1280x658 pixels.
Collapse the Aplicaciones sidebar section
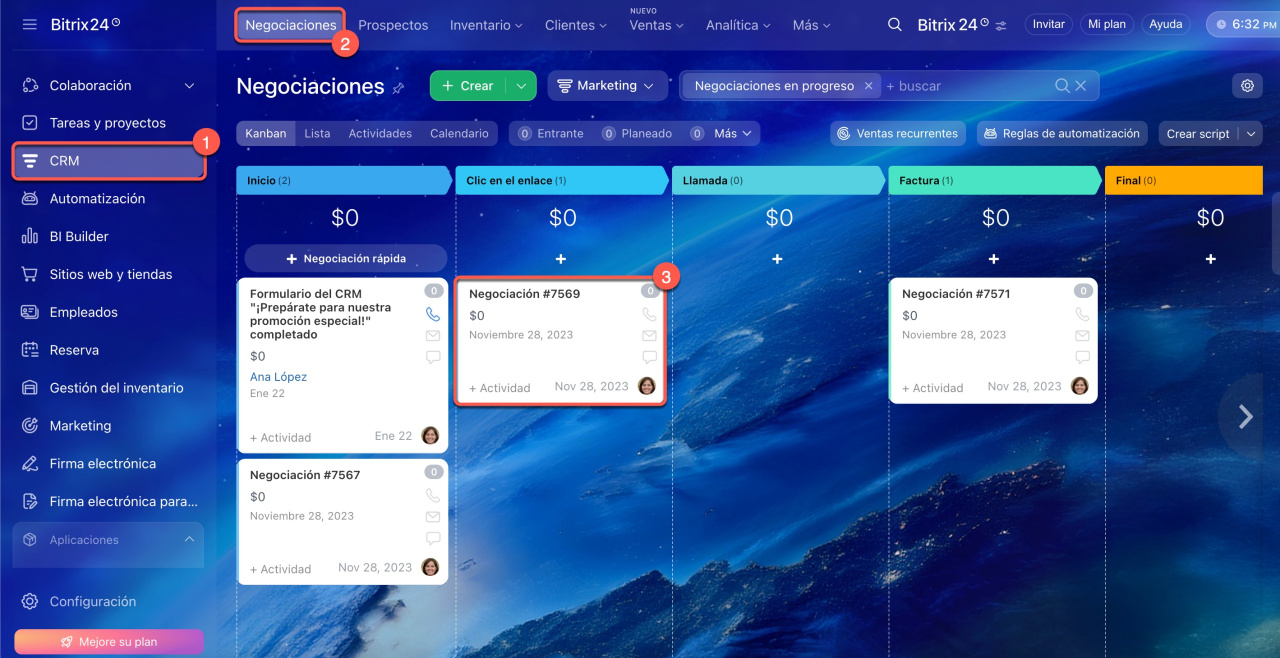coord(189,540)
